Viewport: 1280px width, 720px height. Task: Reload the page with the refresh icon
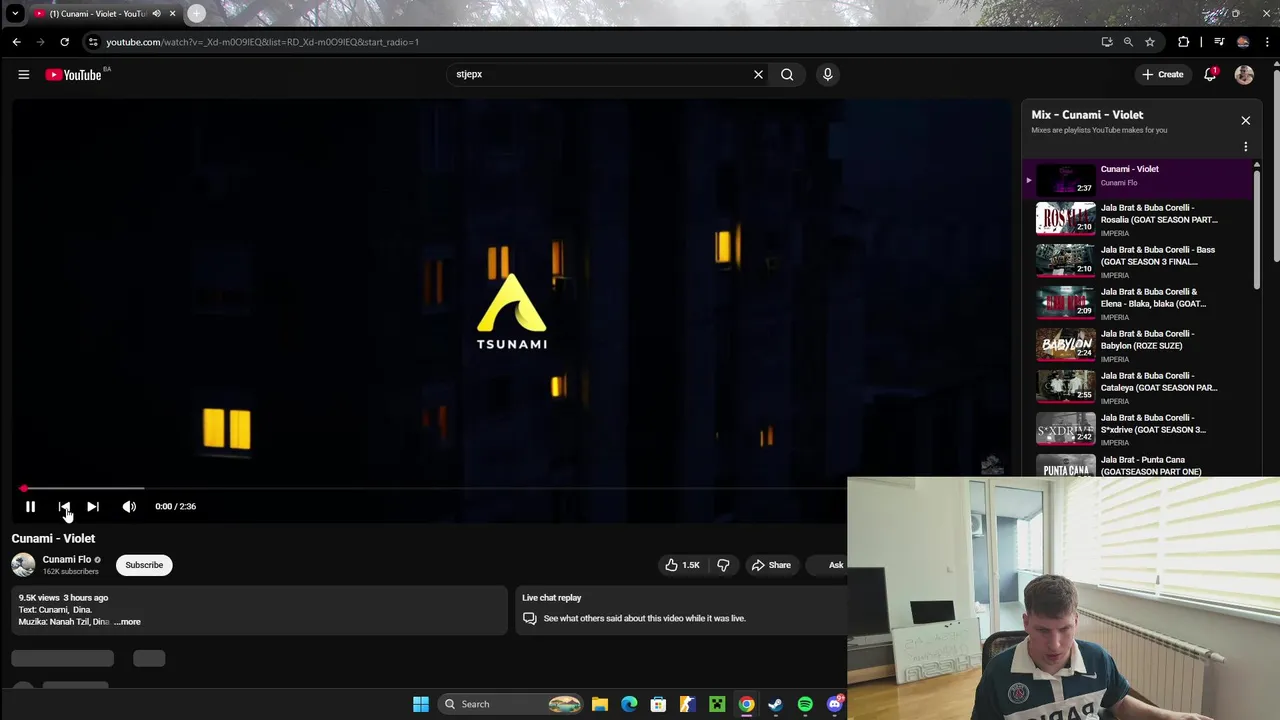[64, 42]
